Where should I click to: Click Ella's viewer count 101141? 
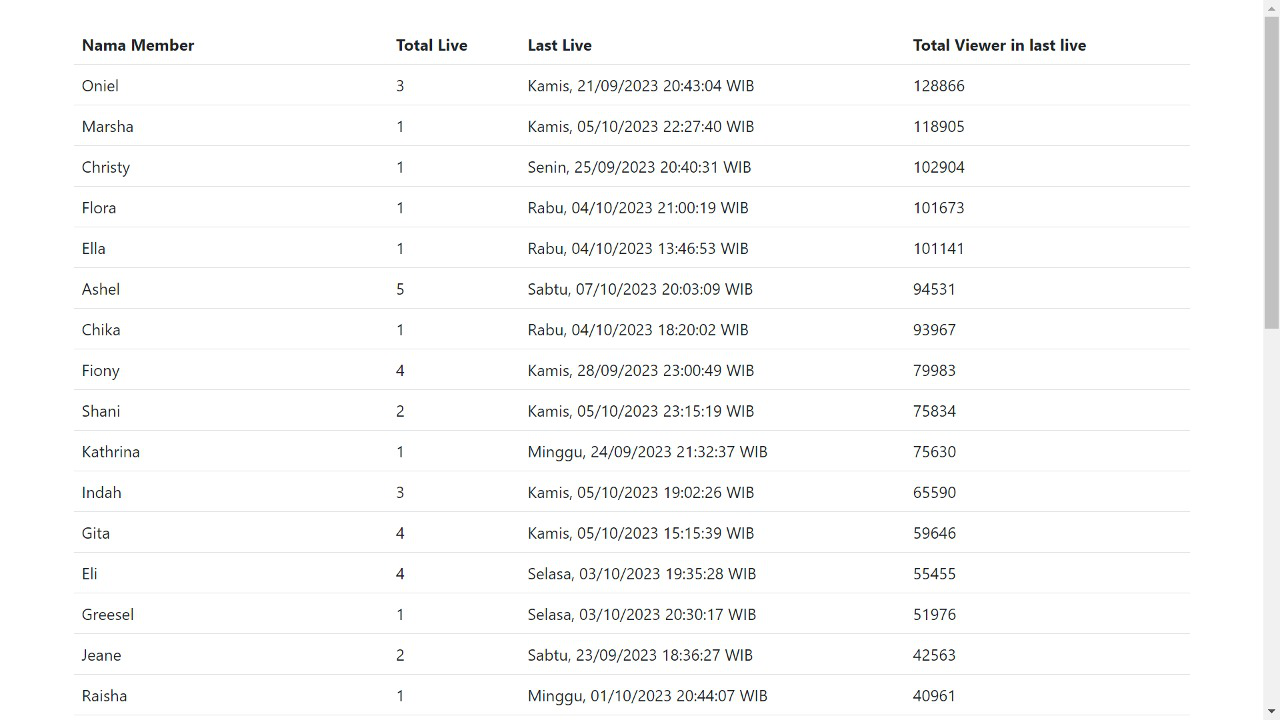pyautogui.click(x=938, y=248)
